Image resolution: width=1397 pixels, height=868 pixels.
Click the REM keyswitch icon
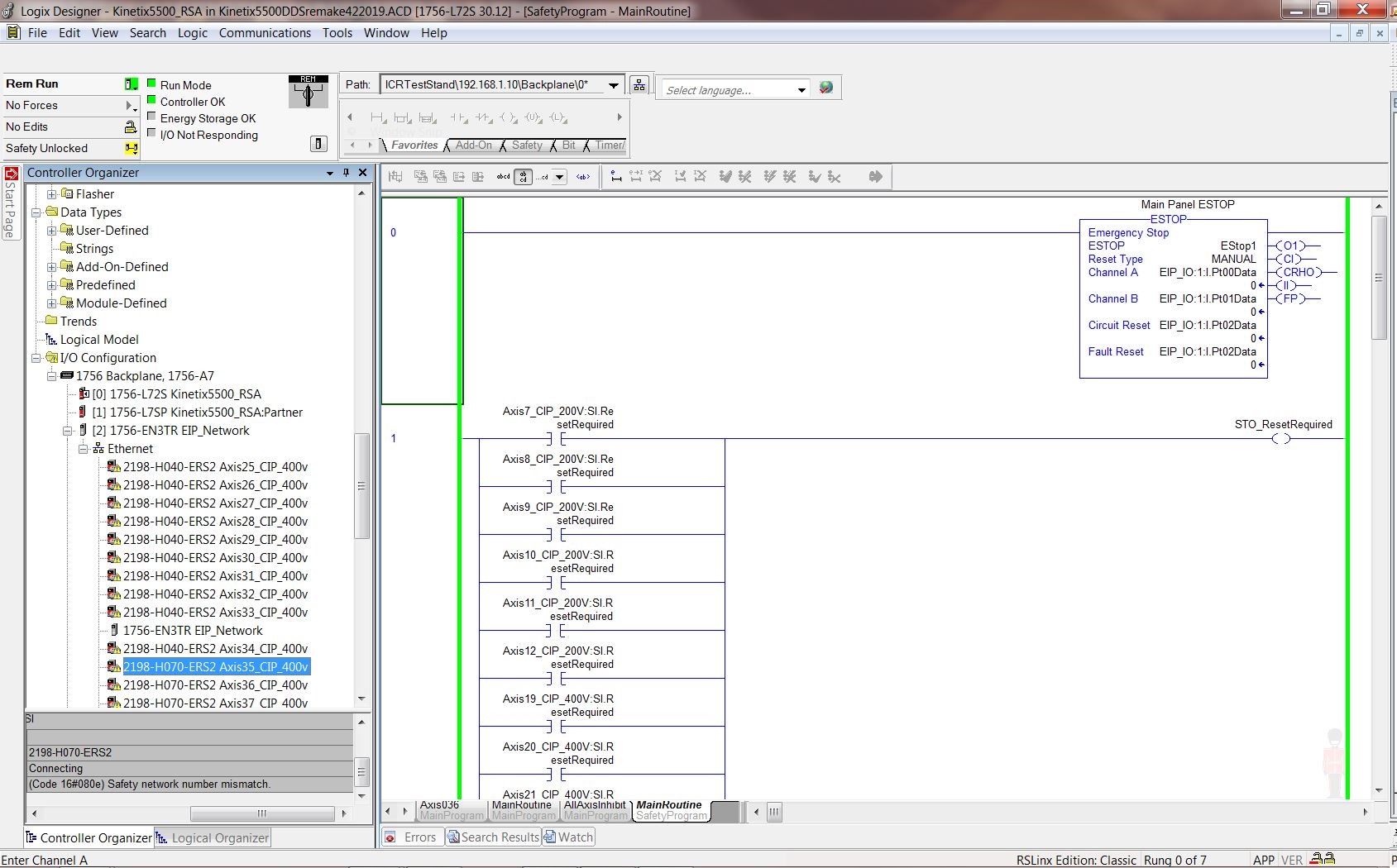coord(308,92)
